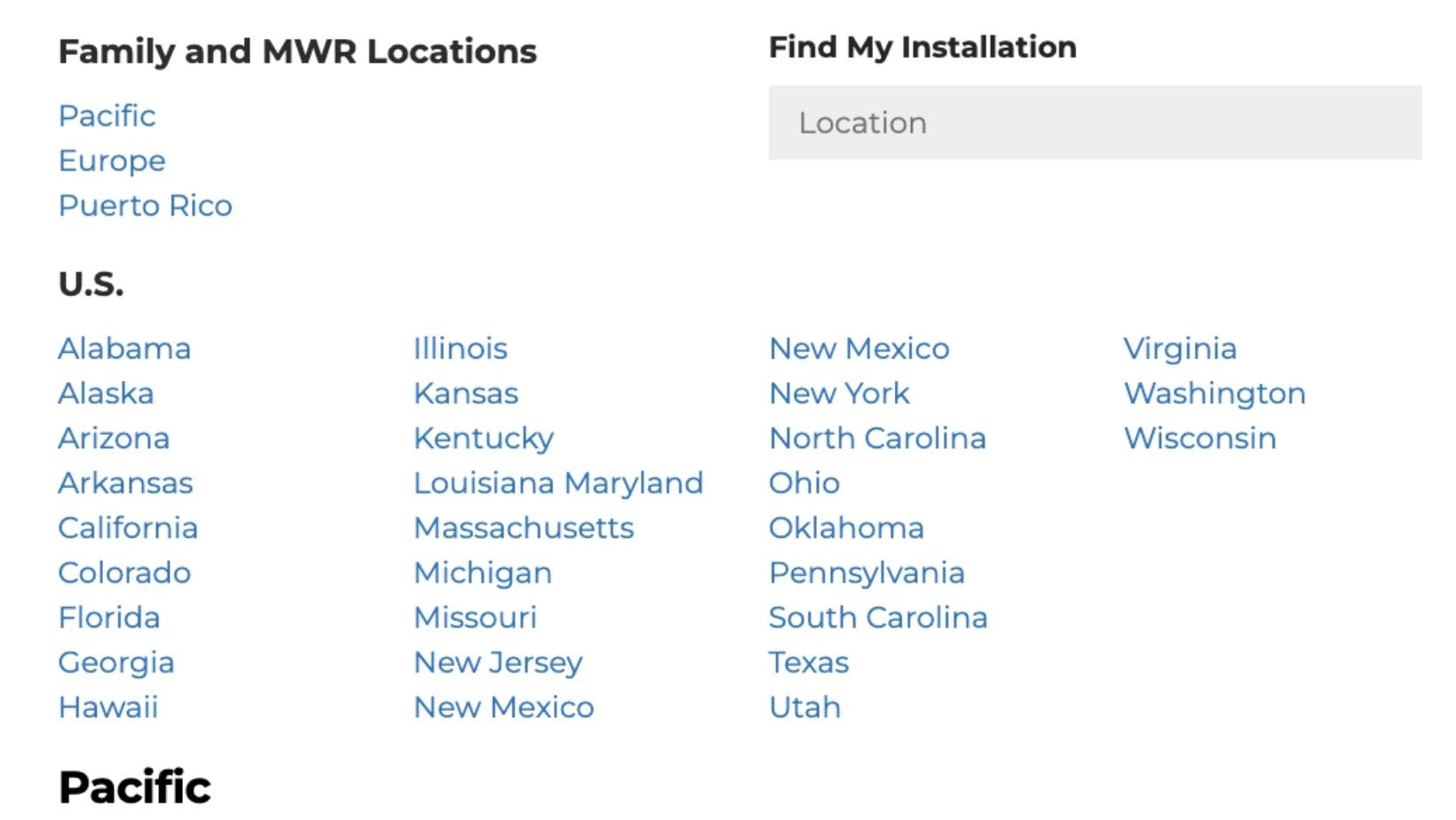Click the Arizona link

click(x=114, y=438)
